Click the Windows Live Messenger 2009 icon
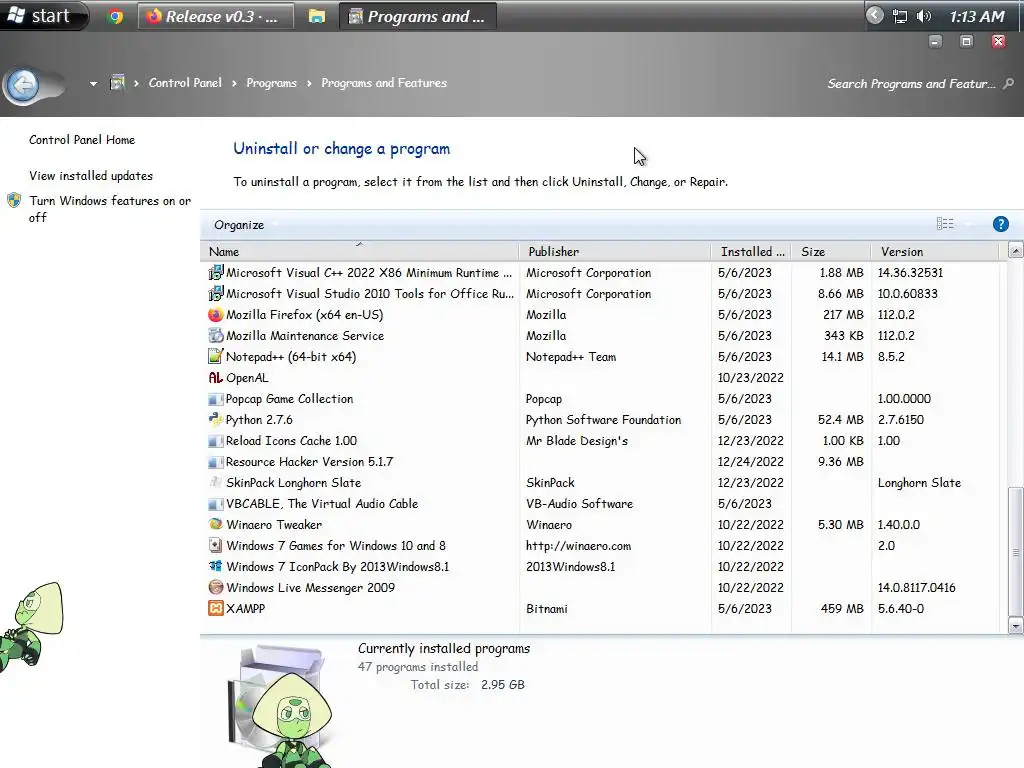Screen dimensions: 1024x768 click(216, 587)
